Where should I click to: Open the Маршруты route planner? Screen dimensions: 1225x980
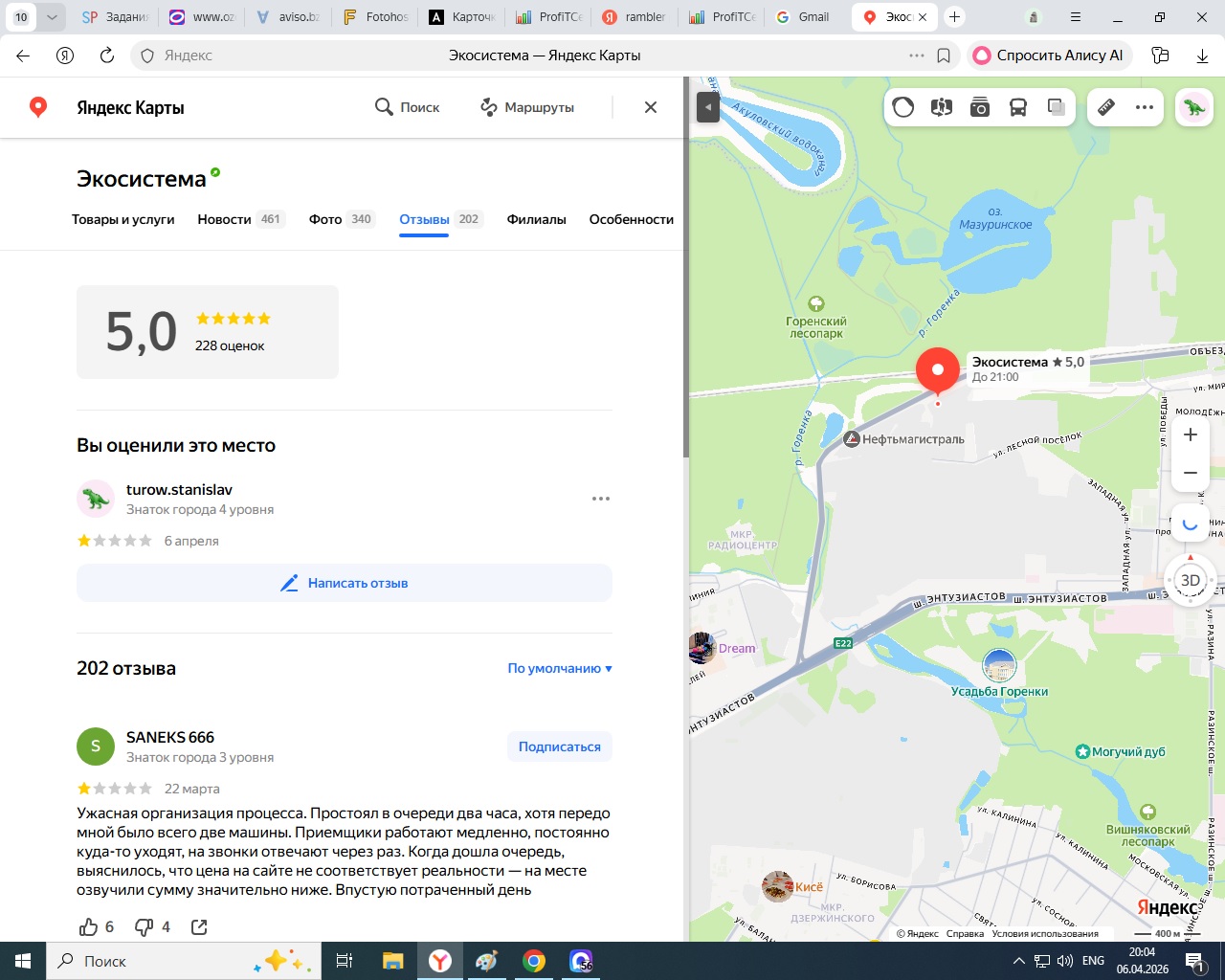click(527, 107)
